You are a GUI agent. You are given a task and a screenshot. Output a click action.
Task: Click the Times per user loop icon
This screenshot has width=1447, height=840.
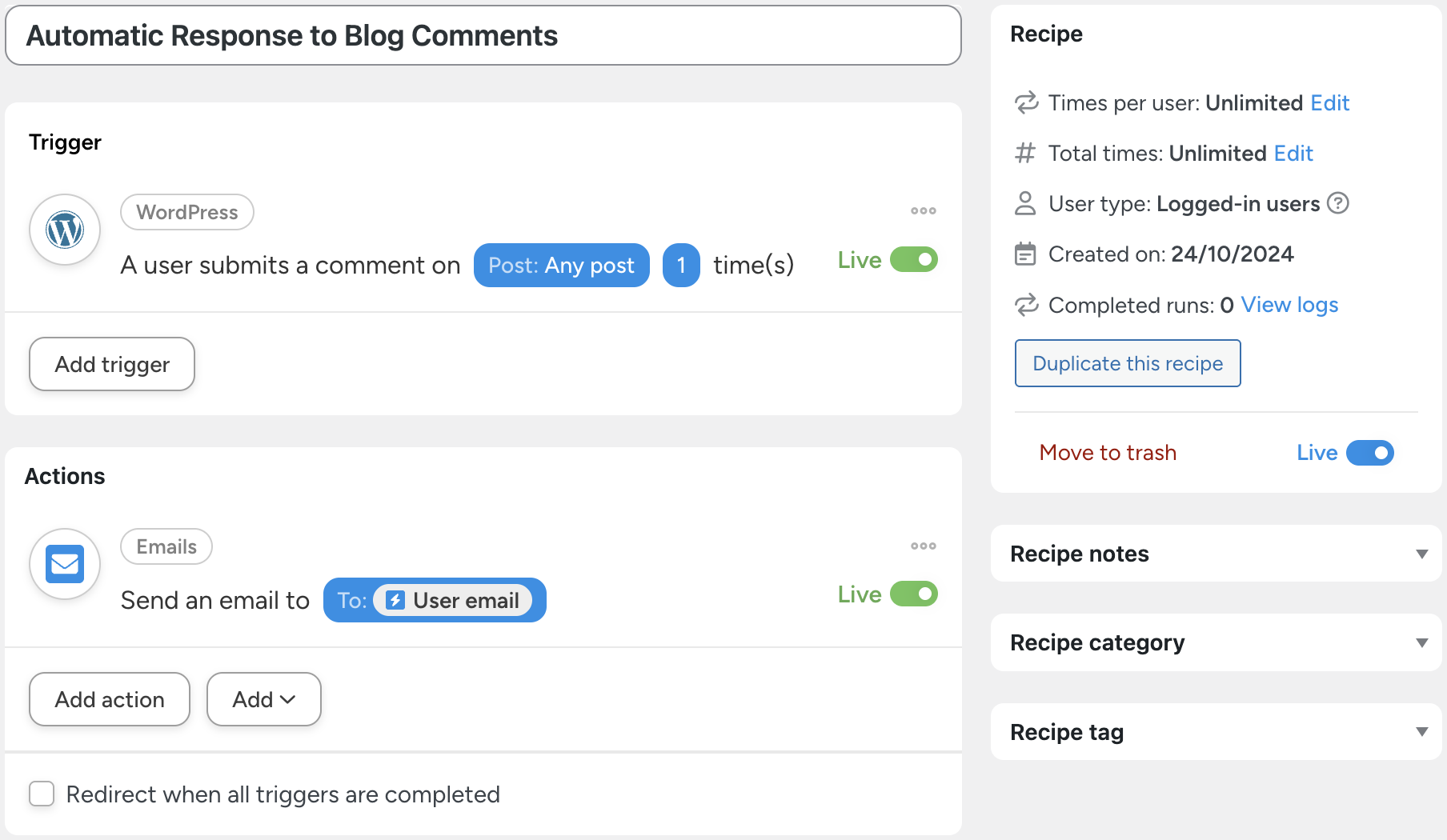(x=1026, y=103)
